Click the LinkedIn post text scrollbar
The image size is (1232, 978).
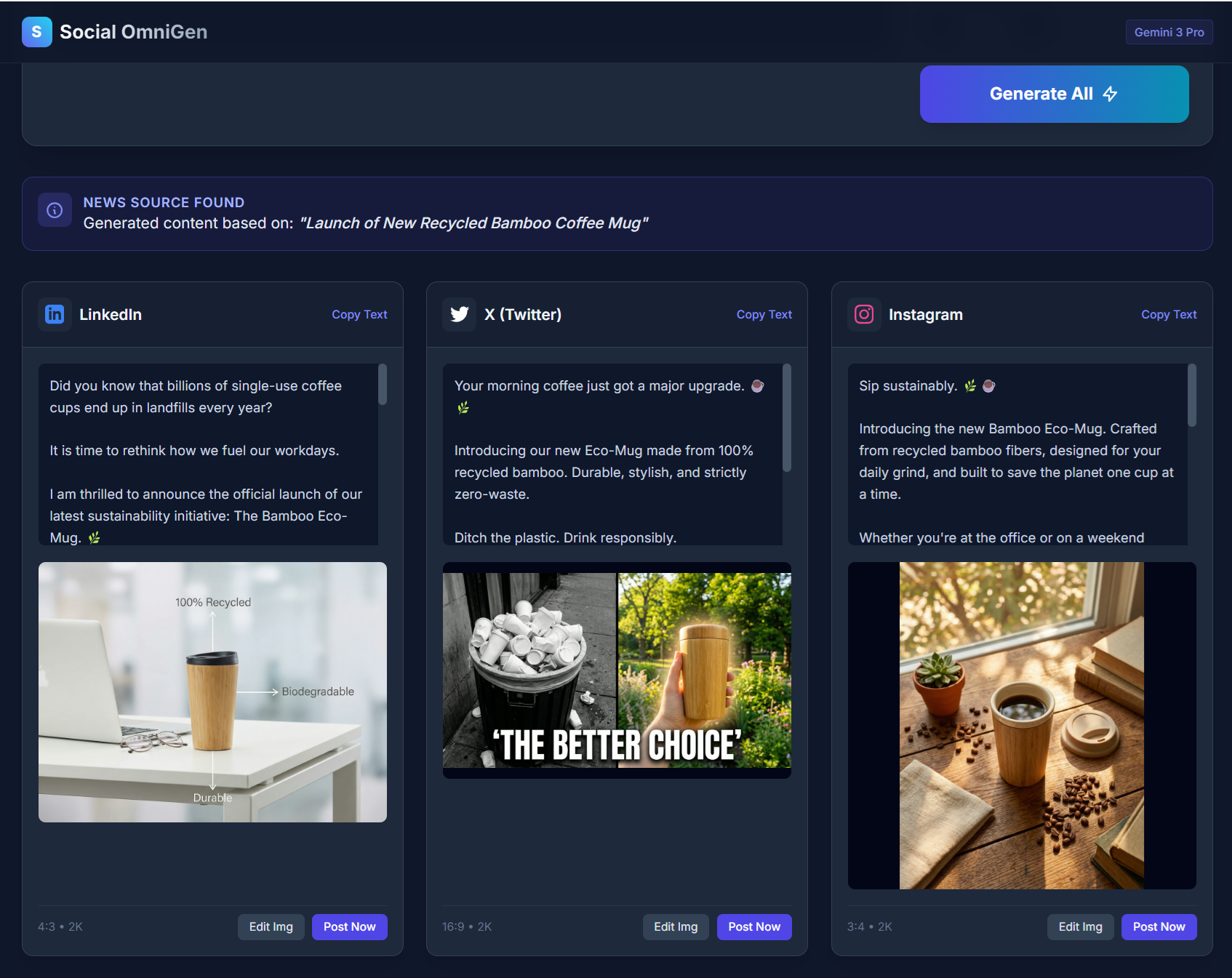[383, 385]
